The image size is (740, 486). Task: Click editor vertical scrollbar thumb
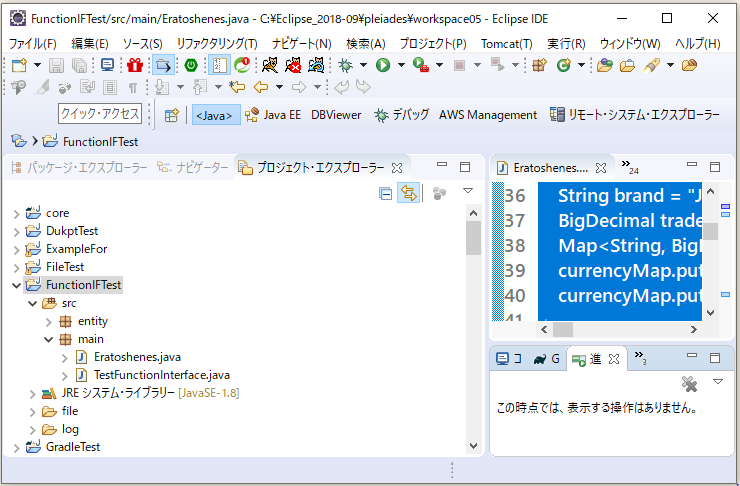pyautogui.click(x=711, y=232)
